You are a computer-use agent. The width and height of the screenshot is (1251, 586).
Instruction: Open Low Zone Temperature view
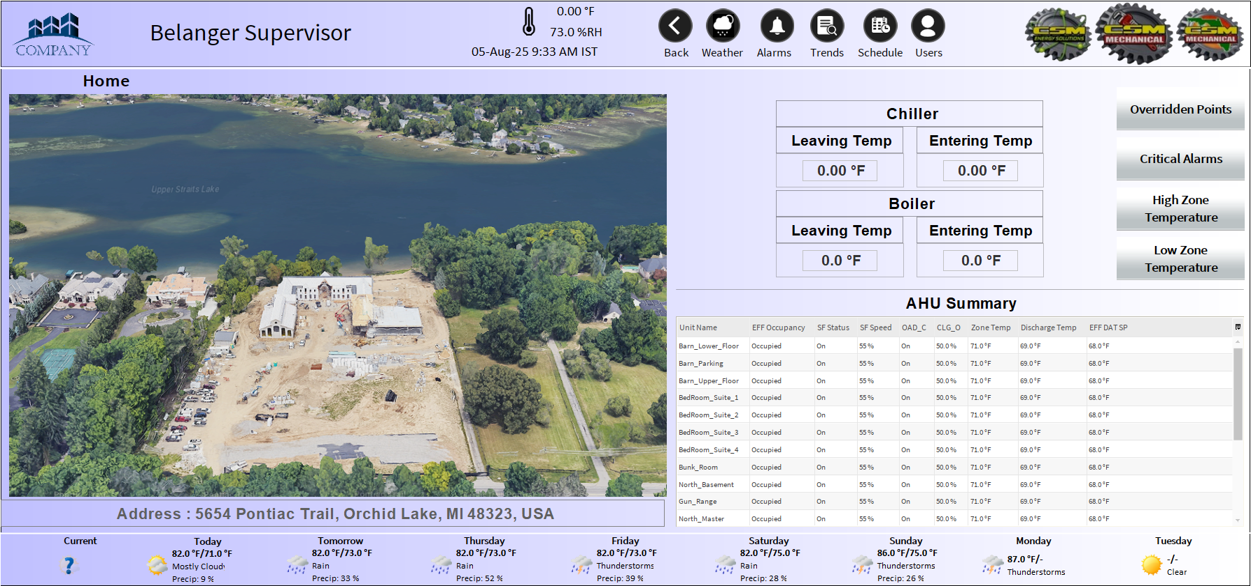[x=1180, y=259]
